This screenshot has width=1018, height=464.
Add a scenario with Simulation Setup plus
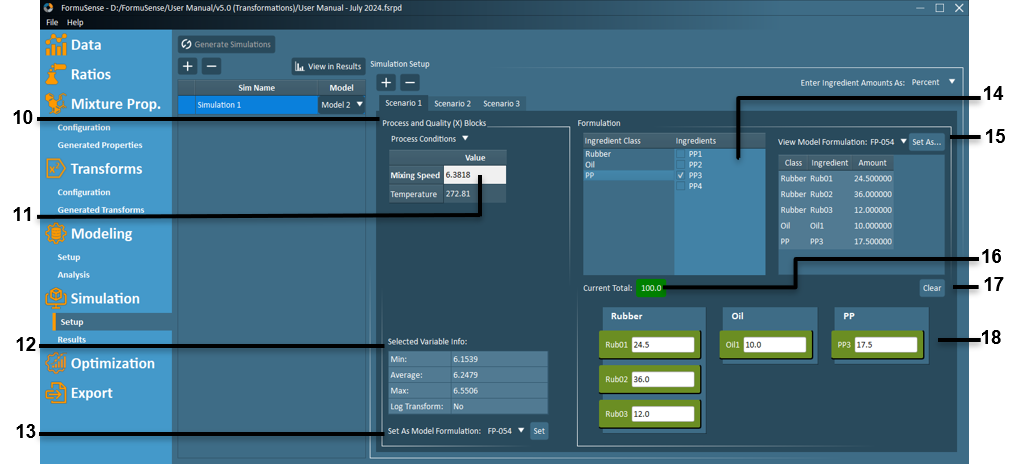(x=386, y=82)
